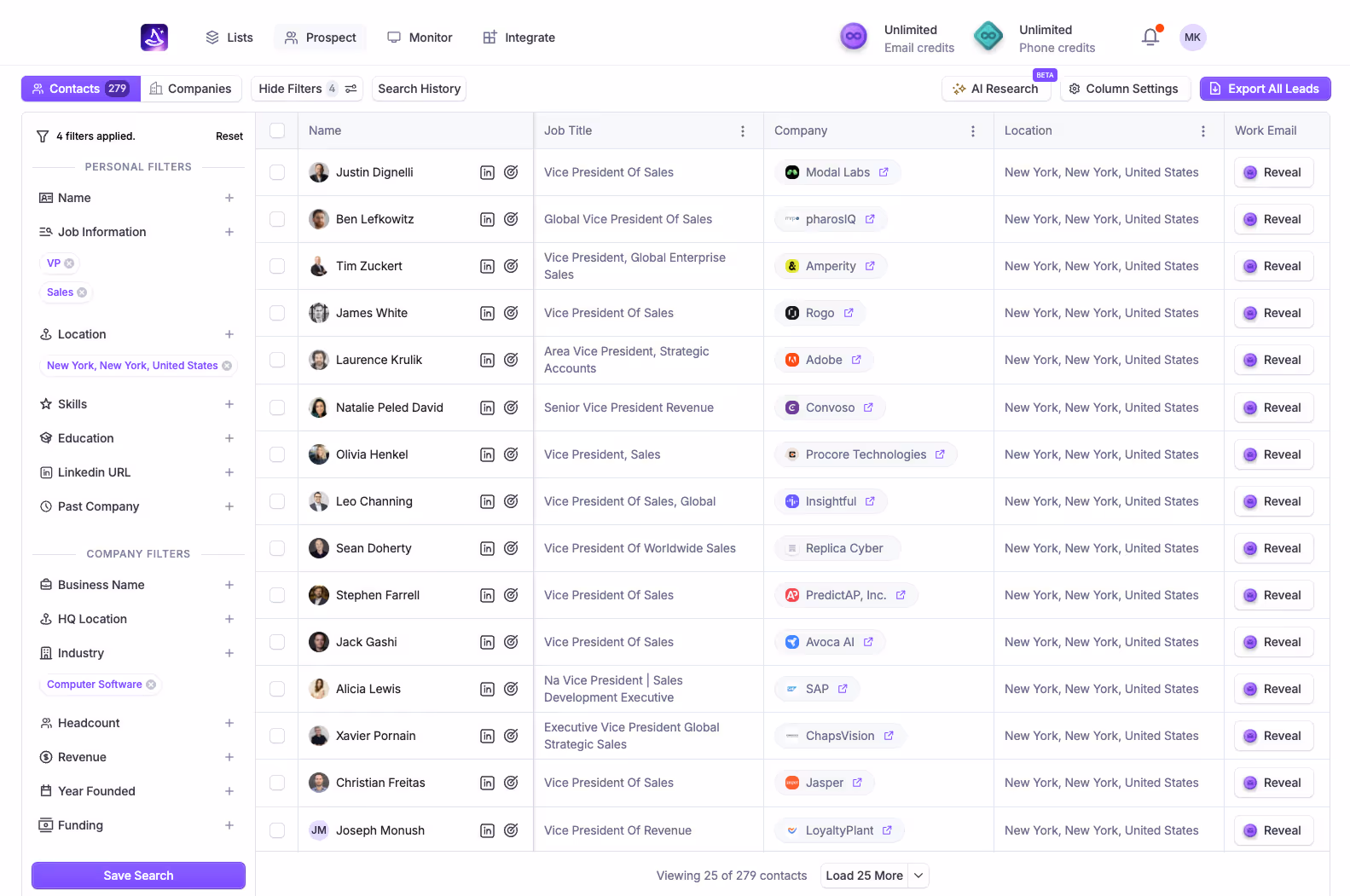
Task: Open Jasper external link icon
Action: point(857,783)
